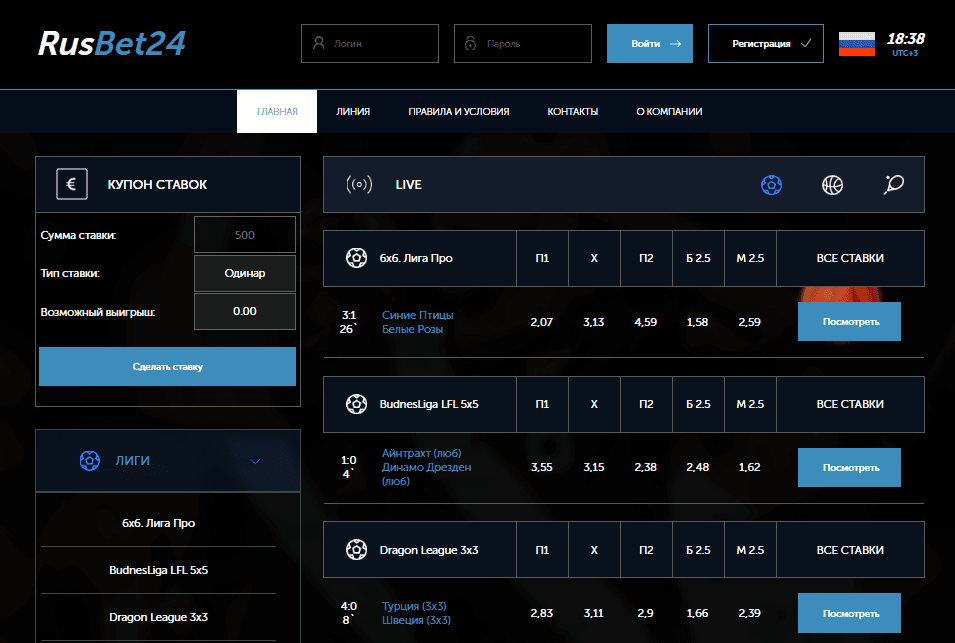Click the euro currency icon in bet coupon
This screenshot has height=643, width=955.
point(70,184)
